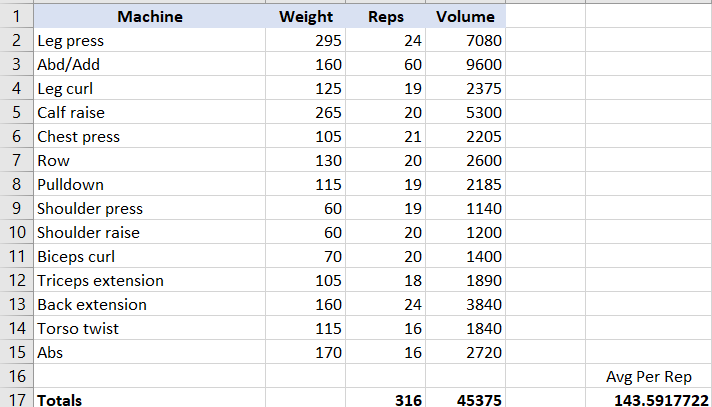Image resolution: width=712 pixels, height=407 pixels.
Task: Click the Weight header cell
Action: [x=306, y=17]
